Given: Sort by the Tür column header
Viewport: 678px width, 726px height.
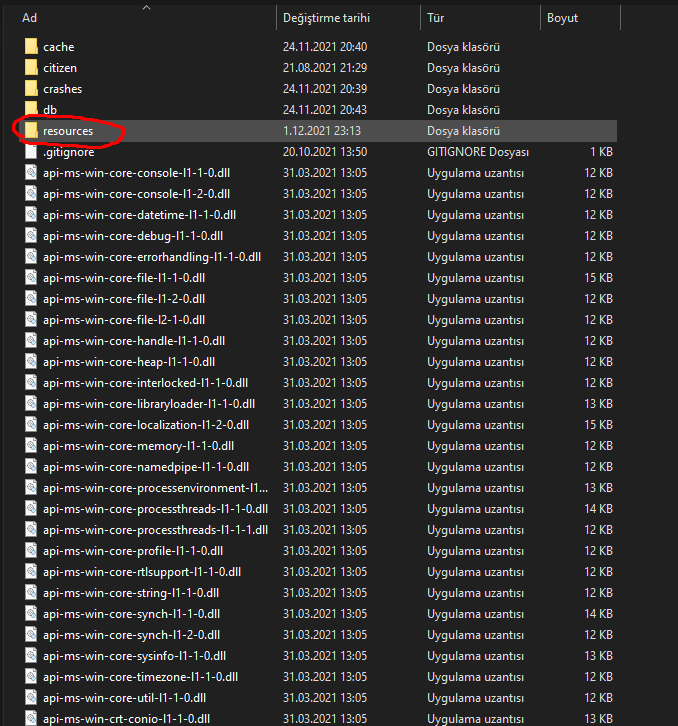Looking at the screenshot, I should click(435, 18).
